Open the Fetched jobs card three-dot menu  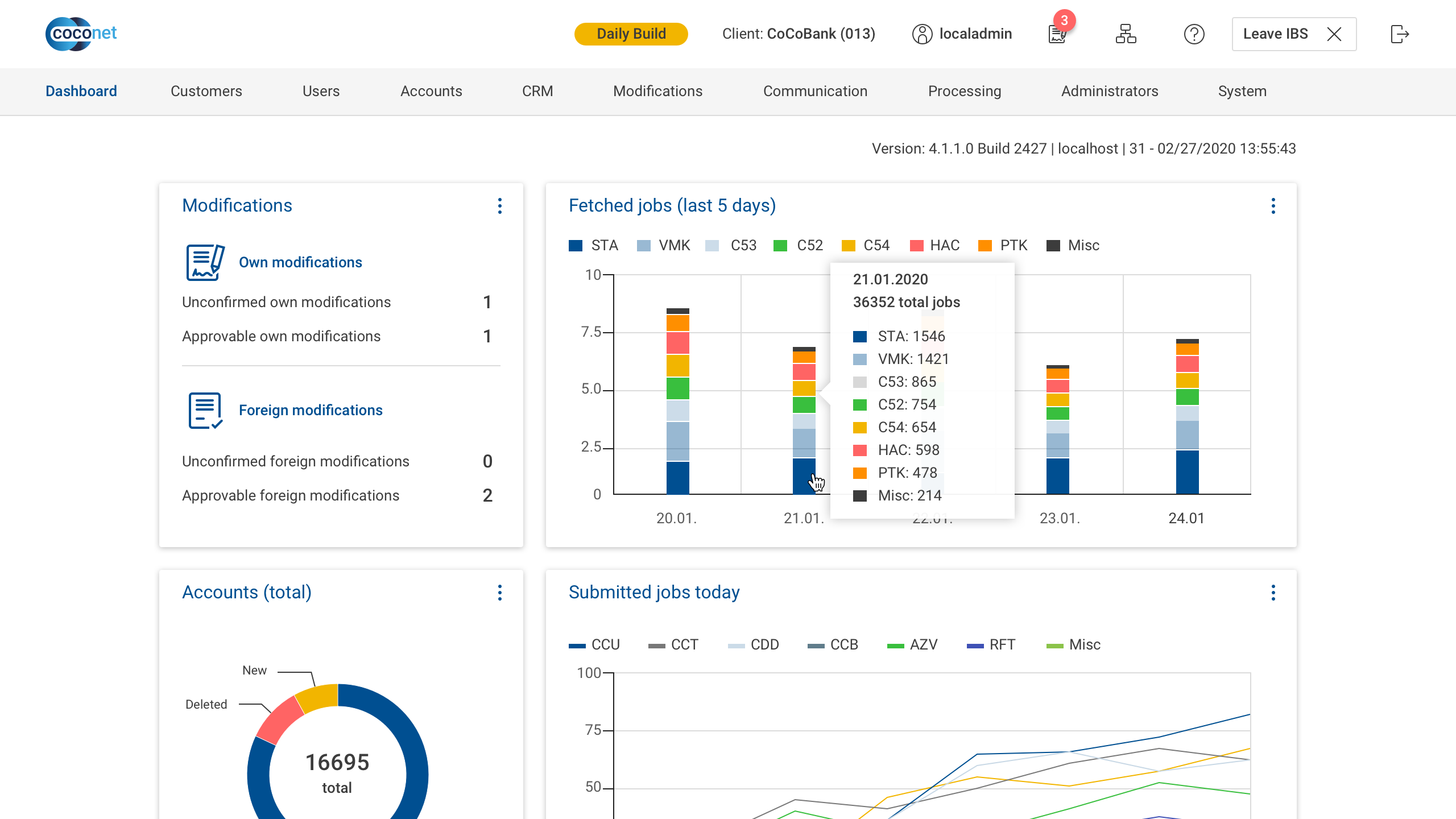(x=1273, y=206)
